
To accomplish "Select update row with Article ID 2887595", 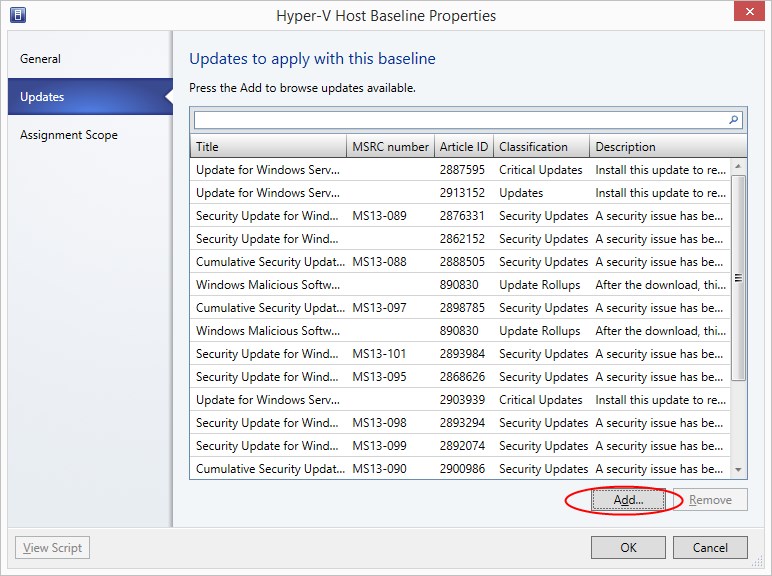I will 460,170.
